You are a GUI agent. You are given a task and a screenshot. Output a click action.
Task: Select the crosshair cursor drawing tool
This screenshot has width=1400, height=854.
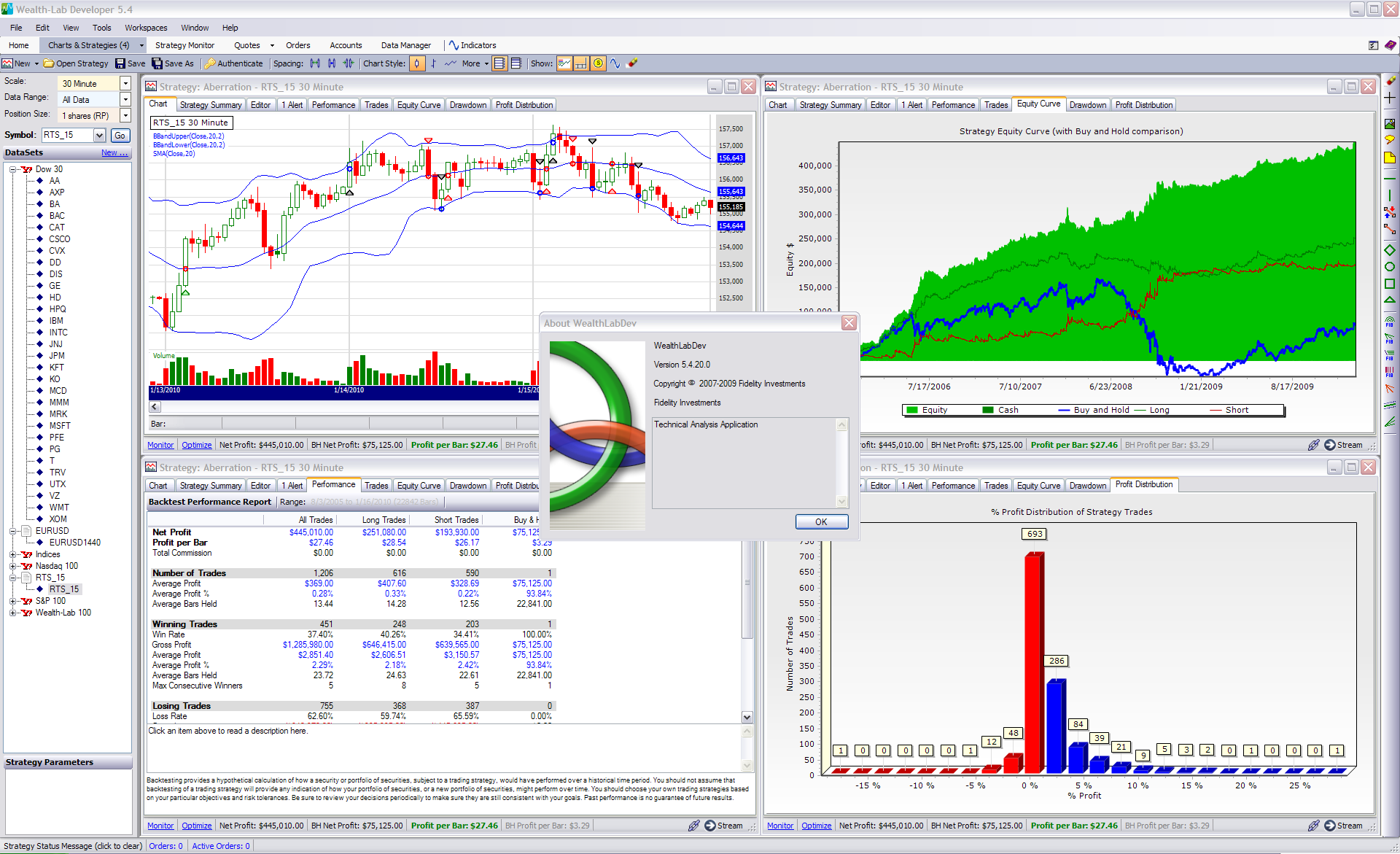[x=1390, y=97]
